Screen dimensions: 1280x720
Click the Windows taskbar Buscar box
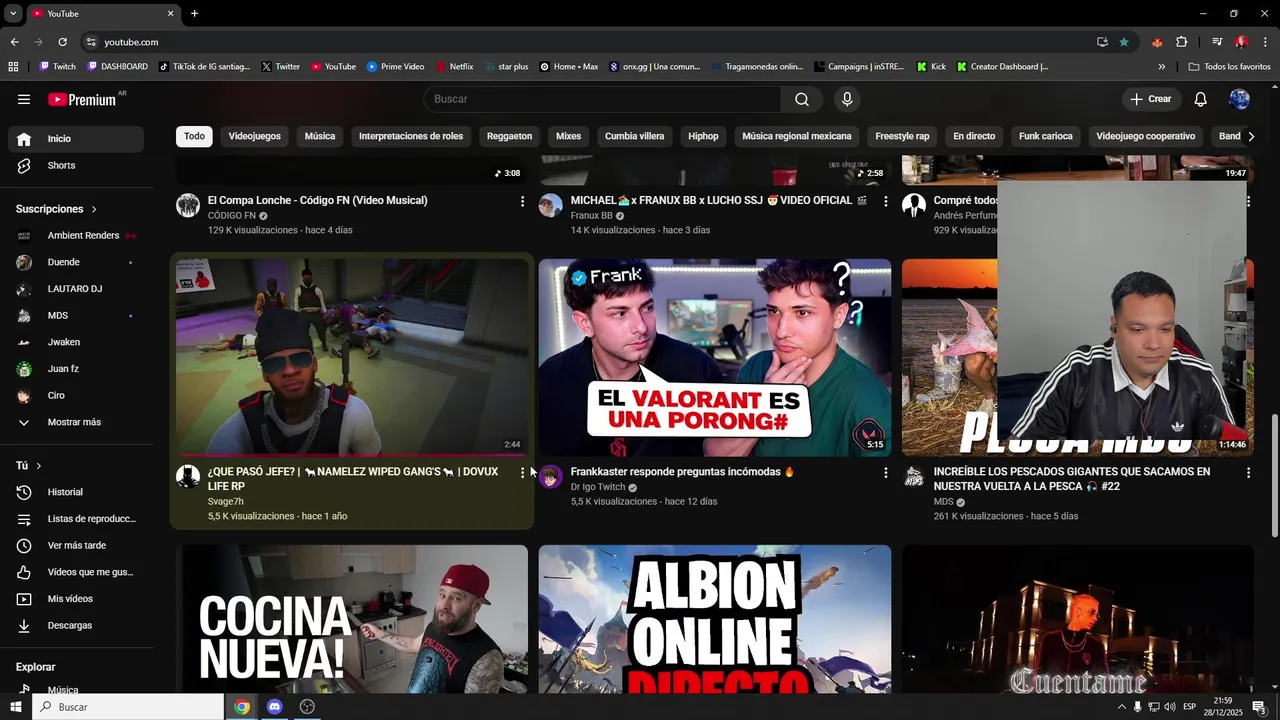tap(128, 707)
